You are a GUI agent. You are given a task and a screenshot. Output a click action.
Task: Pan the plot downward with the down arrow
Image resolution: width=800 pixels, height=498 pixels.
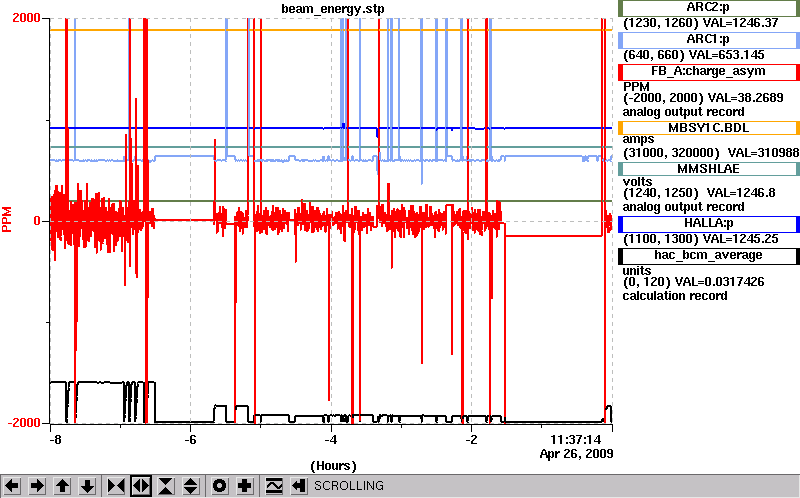coord(88,486)
